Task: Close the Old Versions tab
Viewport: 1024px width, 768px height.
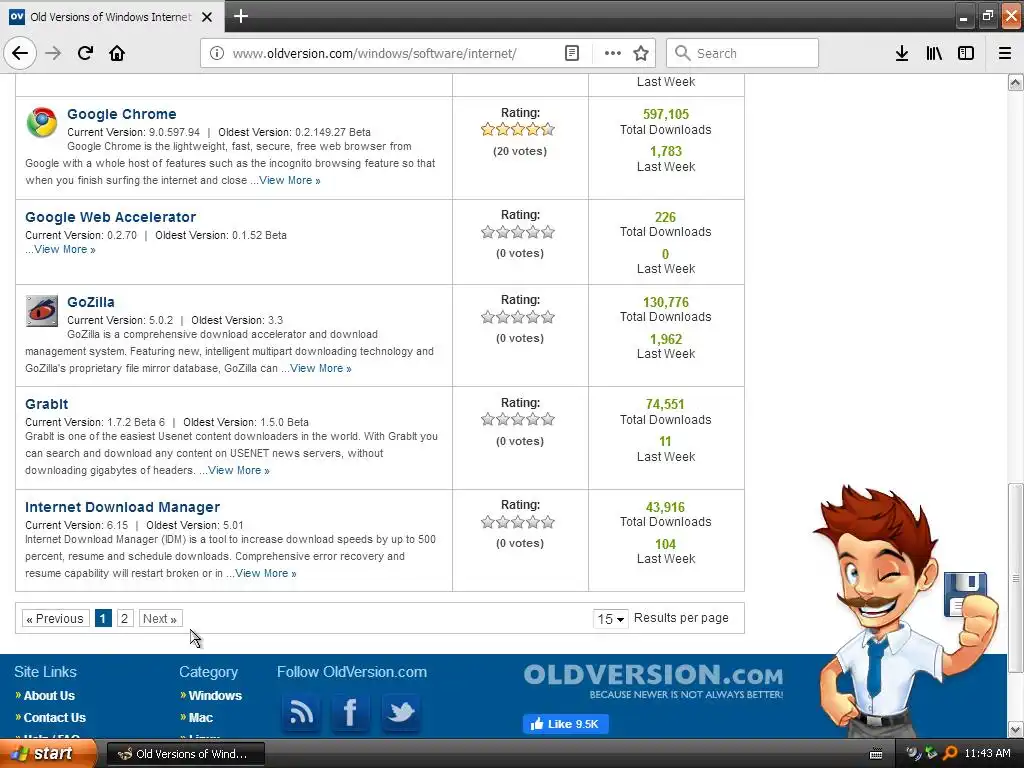Action: 207,17
